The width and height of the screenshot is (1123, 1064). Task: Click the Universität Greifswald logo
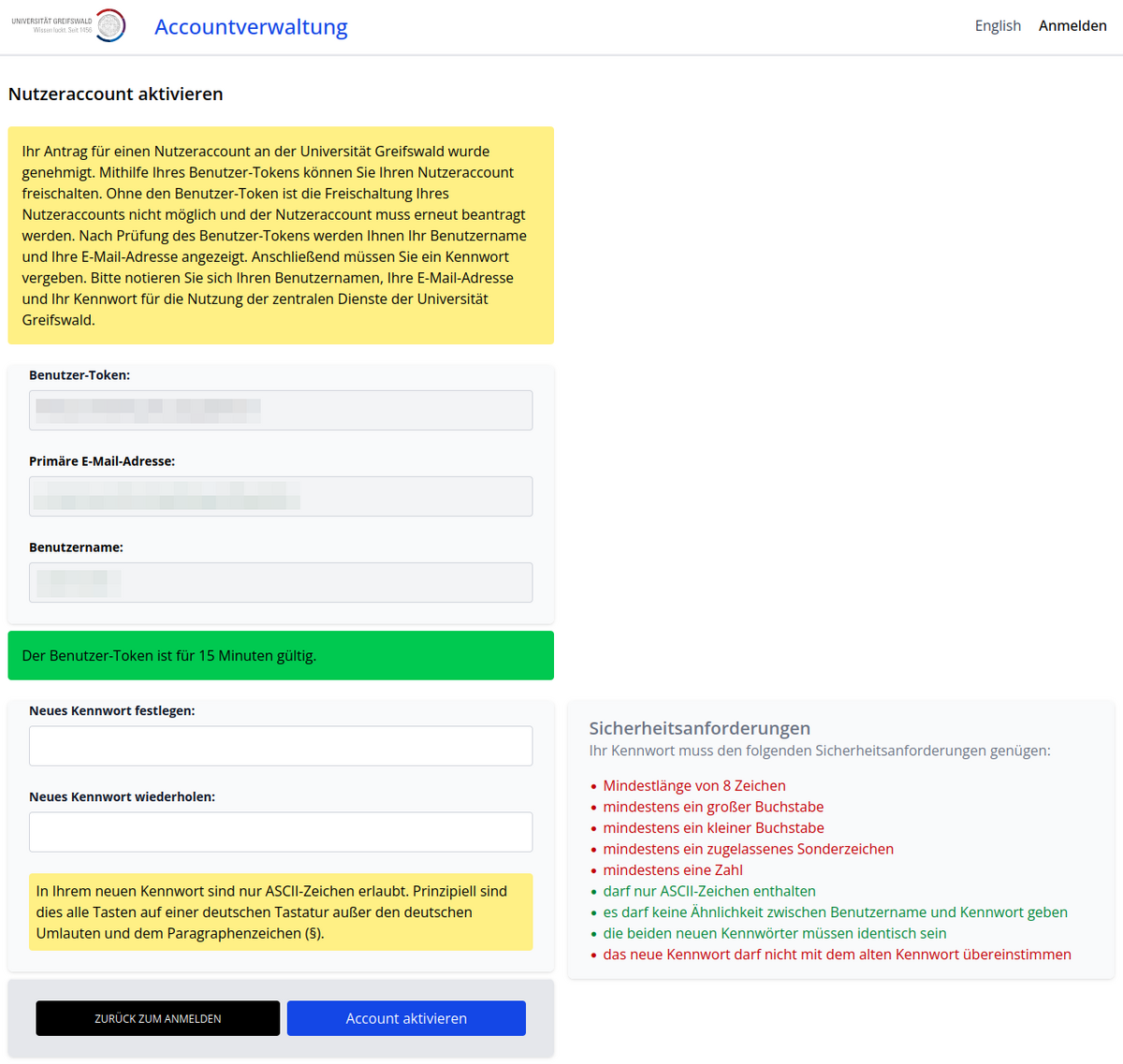[x=68, y=25]
